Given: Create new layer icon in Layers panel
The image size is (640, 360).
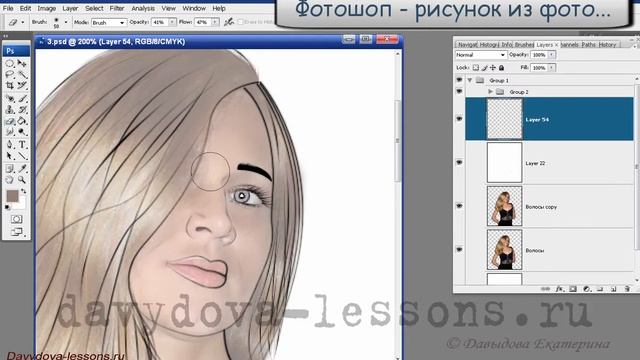Looking at the screenshot, I should [x=613, y=289].
